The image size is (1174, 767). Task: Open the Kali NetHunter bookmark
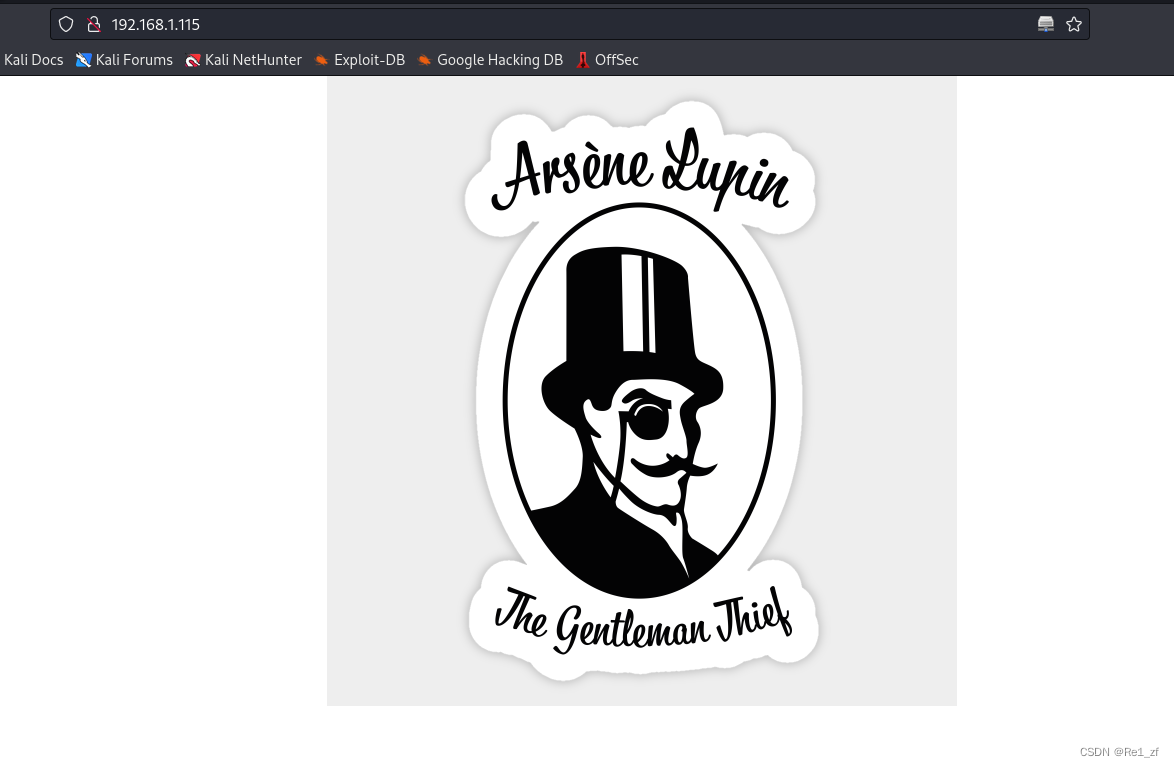tap(243, 60)
